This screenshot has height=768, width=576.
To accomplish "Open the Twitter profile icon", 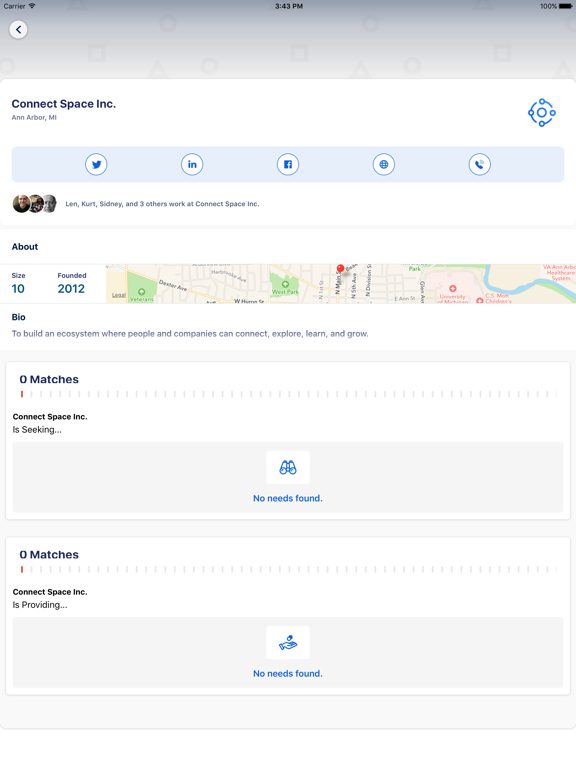I will click(96, 164).
